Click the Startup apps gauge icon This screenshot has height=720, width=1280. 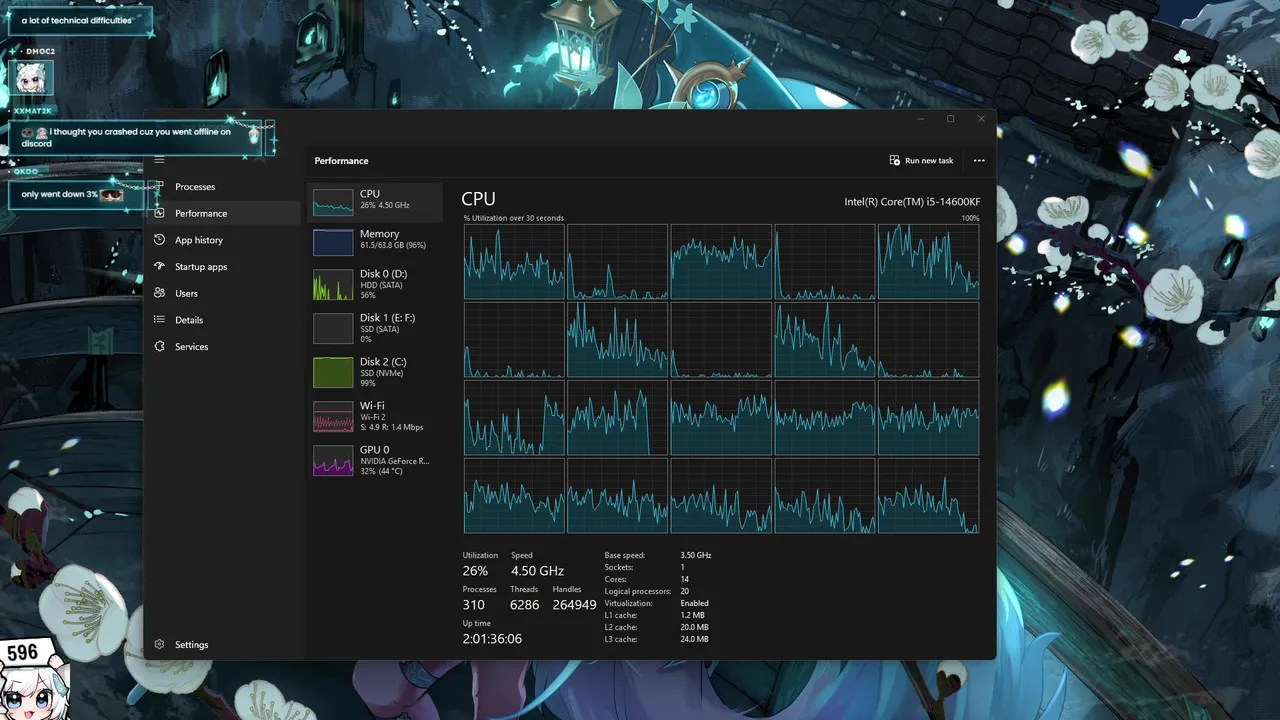159,266
